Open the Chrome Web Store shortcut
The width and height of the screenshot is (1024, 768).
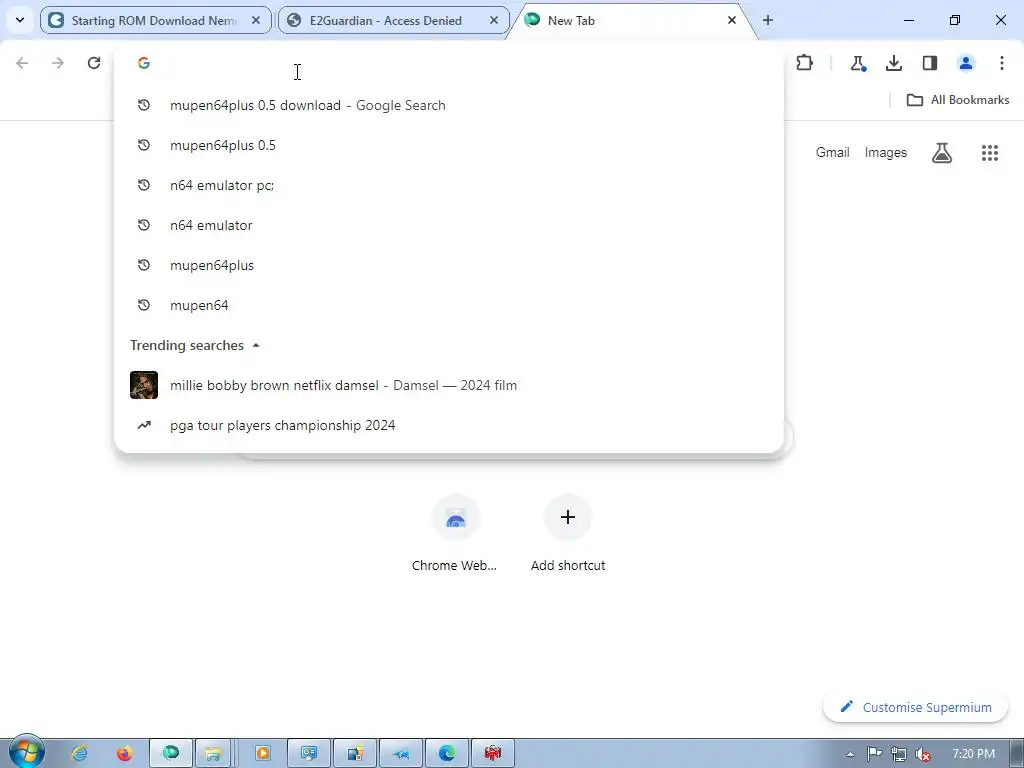455,534
